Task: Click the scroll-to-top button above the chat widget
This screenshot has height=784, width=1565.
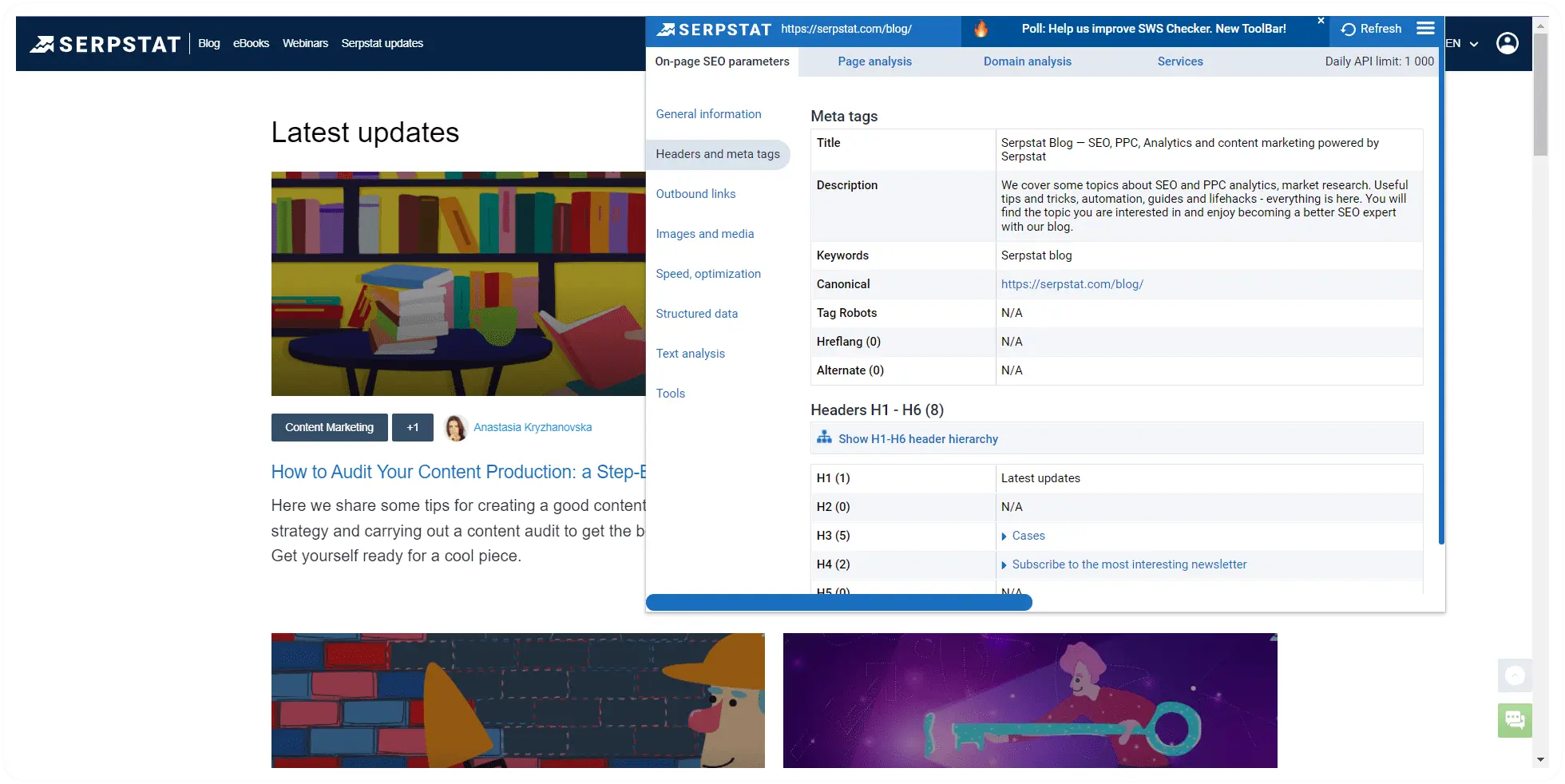Action: click(x=1515, y=675)
